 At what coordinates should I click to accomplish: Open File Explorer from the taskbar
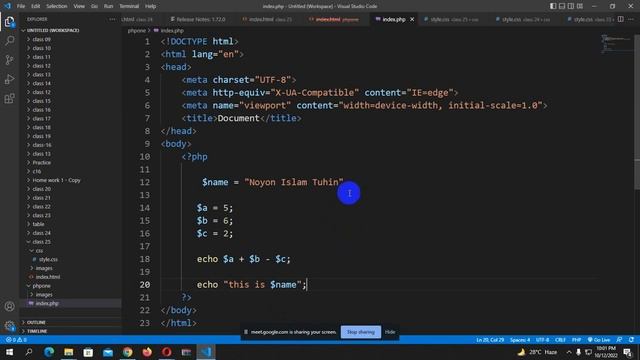tap(69, 352)
